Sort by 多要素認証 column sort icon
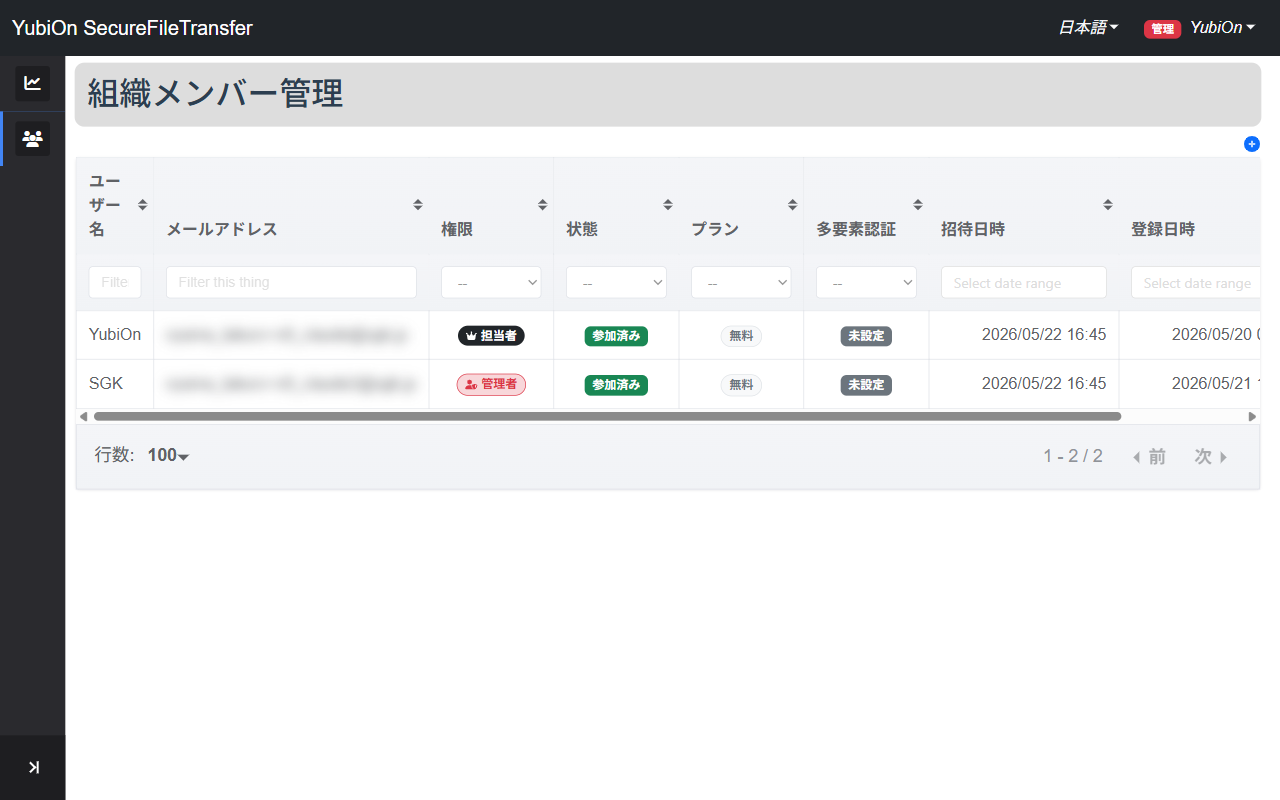The width and height of the screenshot is (1280, 800). [918, 205]
